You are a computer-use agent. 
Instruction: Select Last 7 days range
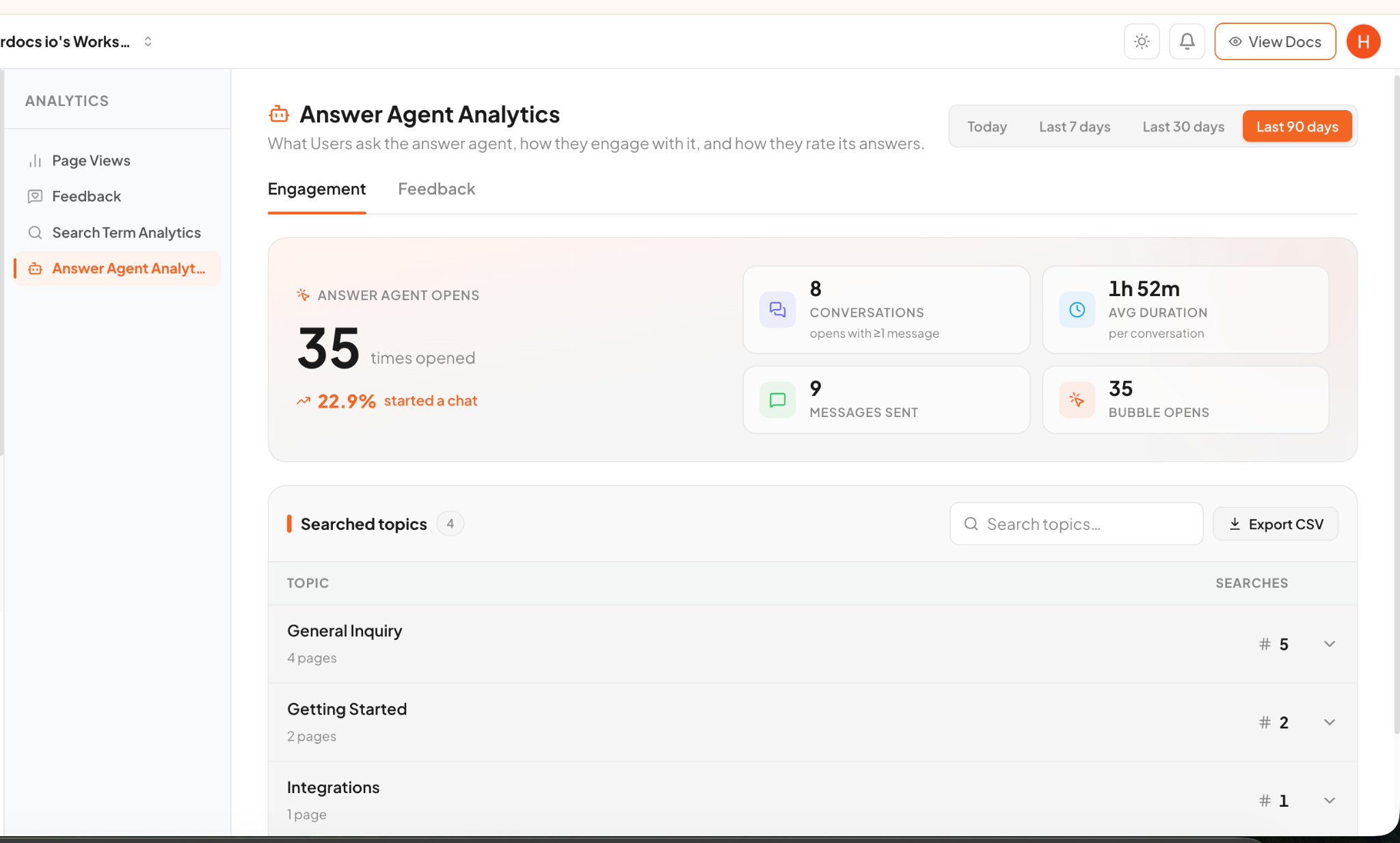click(x=1075, y=126)
